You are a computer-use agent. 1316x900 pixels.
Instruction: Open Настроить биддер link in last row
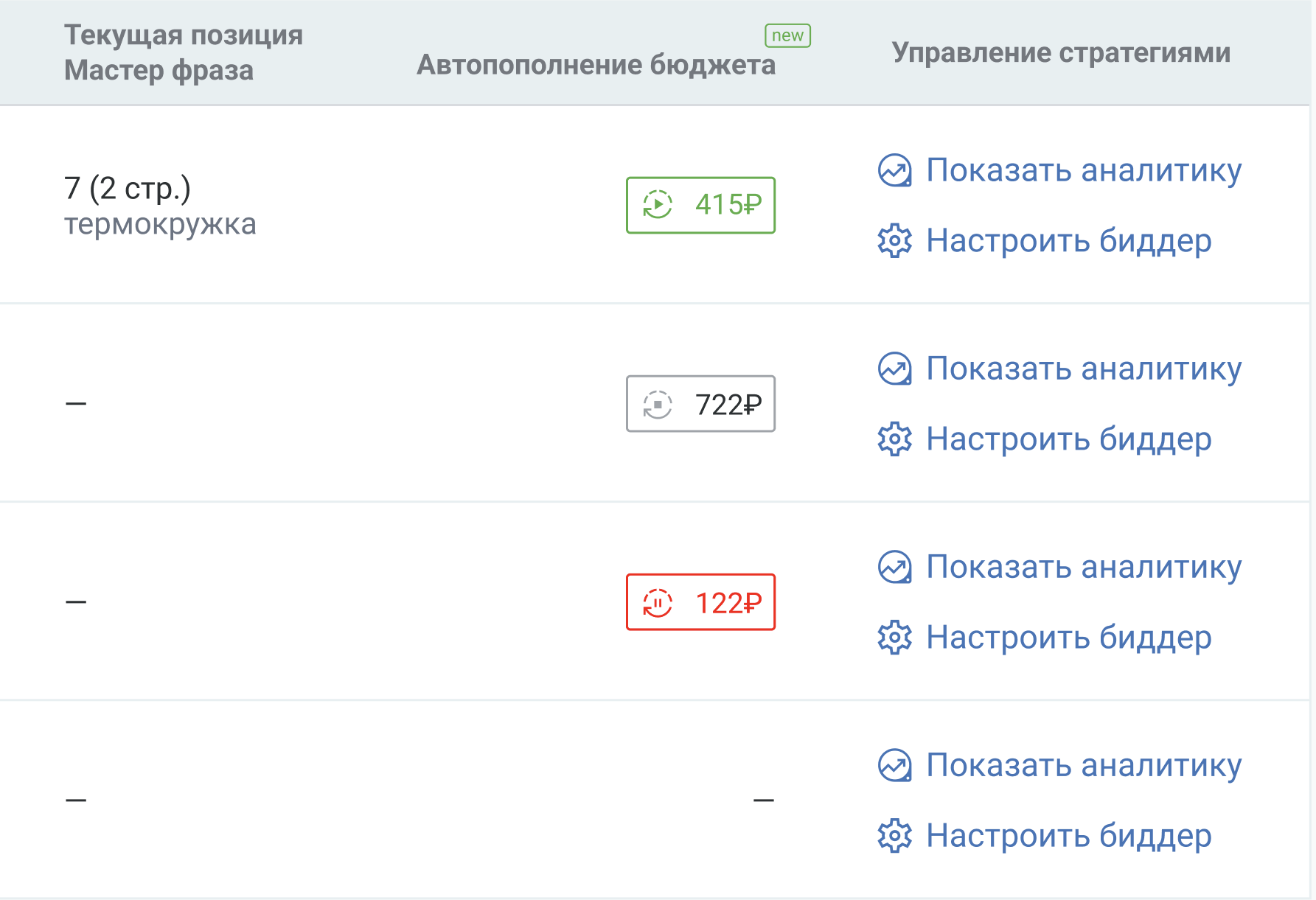[x=1069, y=836]
